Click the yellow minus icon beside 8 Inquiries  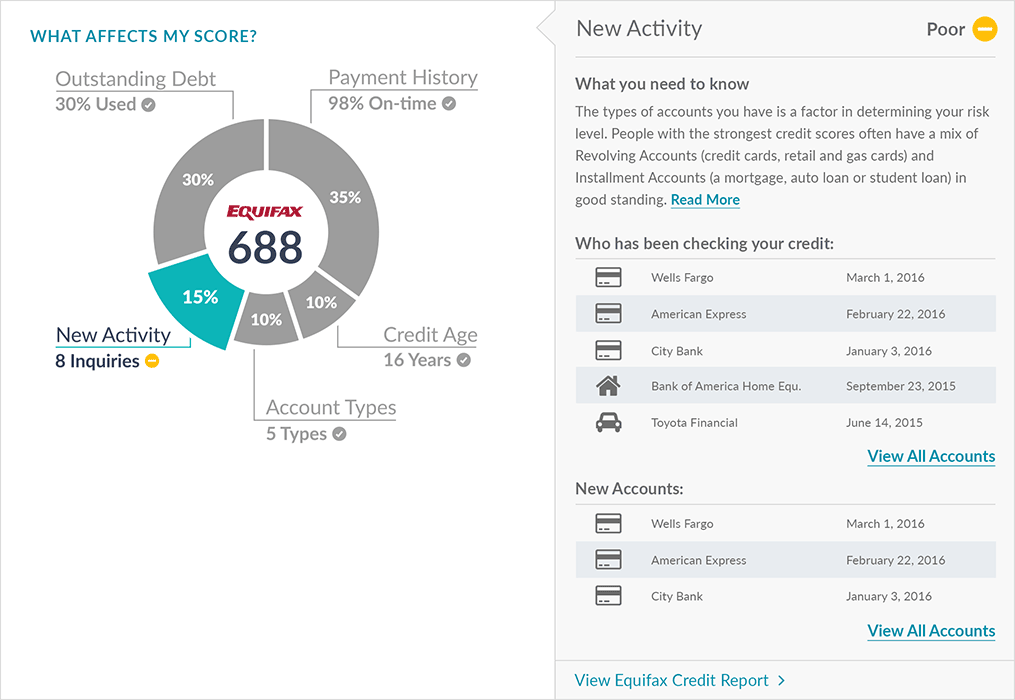click(x=152, y=361)
